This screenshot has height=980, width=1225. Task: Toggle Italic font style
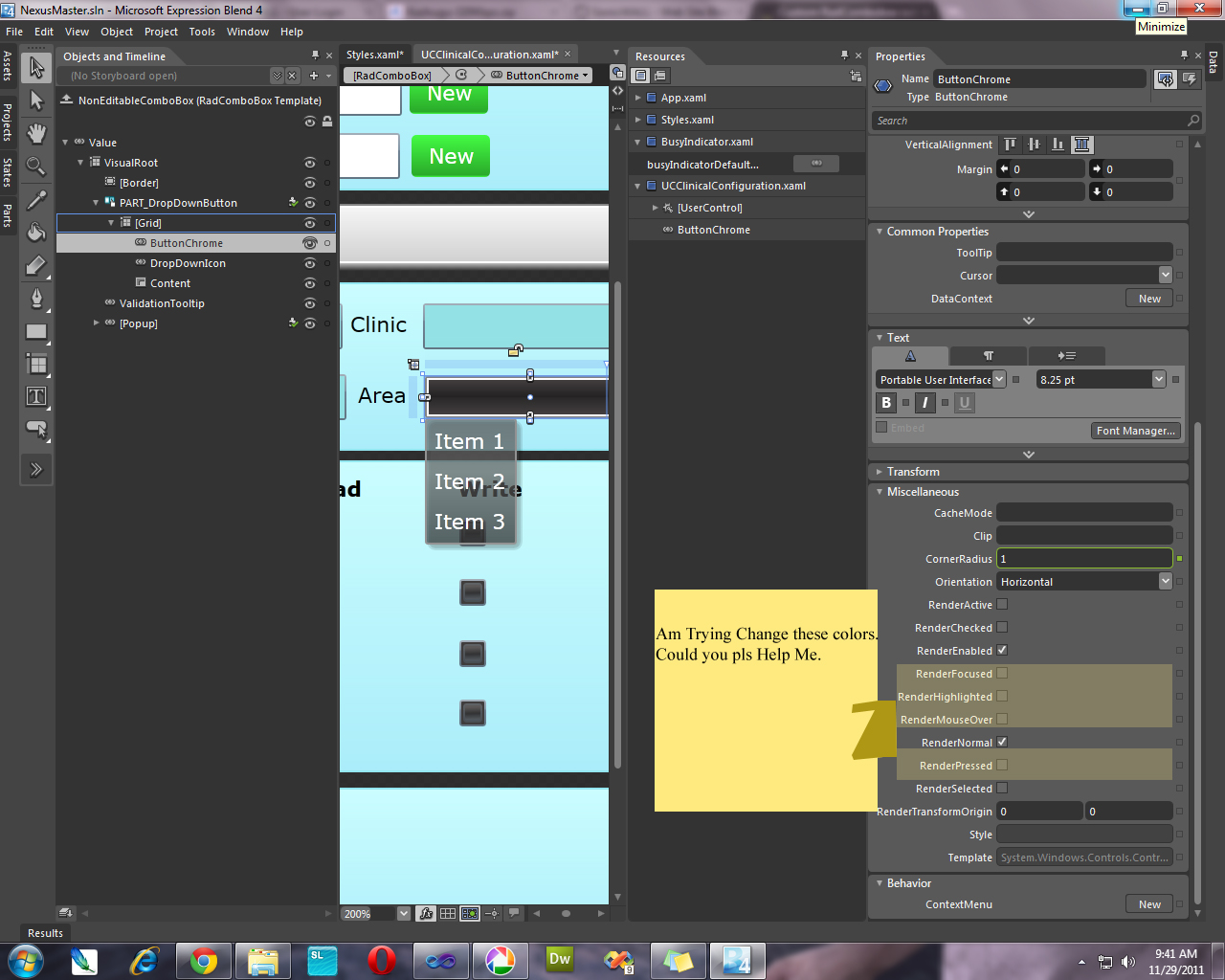coord(925,403)
